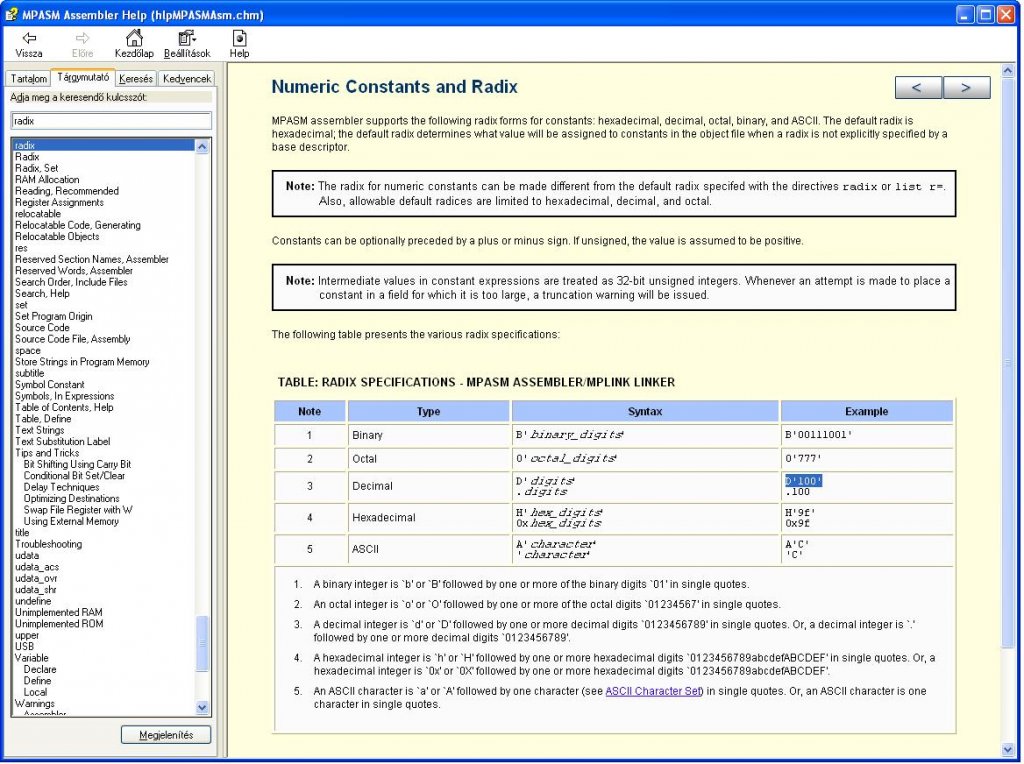Click index list scrollbar down arrow
1024x764 pixels.
(x=202, y=707)
